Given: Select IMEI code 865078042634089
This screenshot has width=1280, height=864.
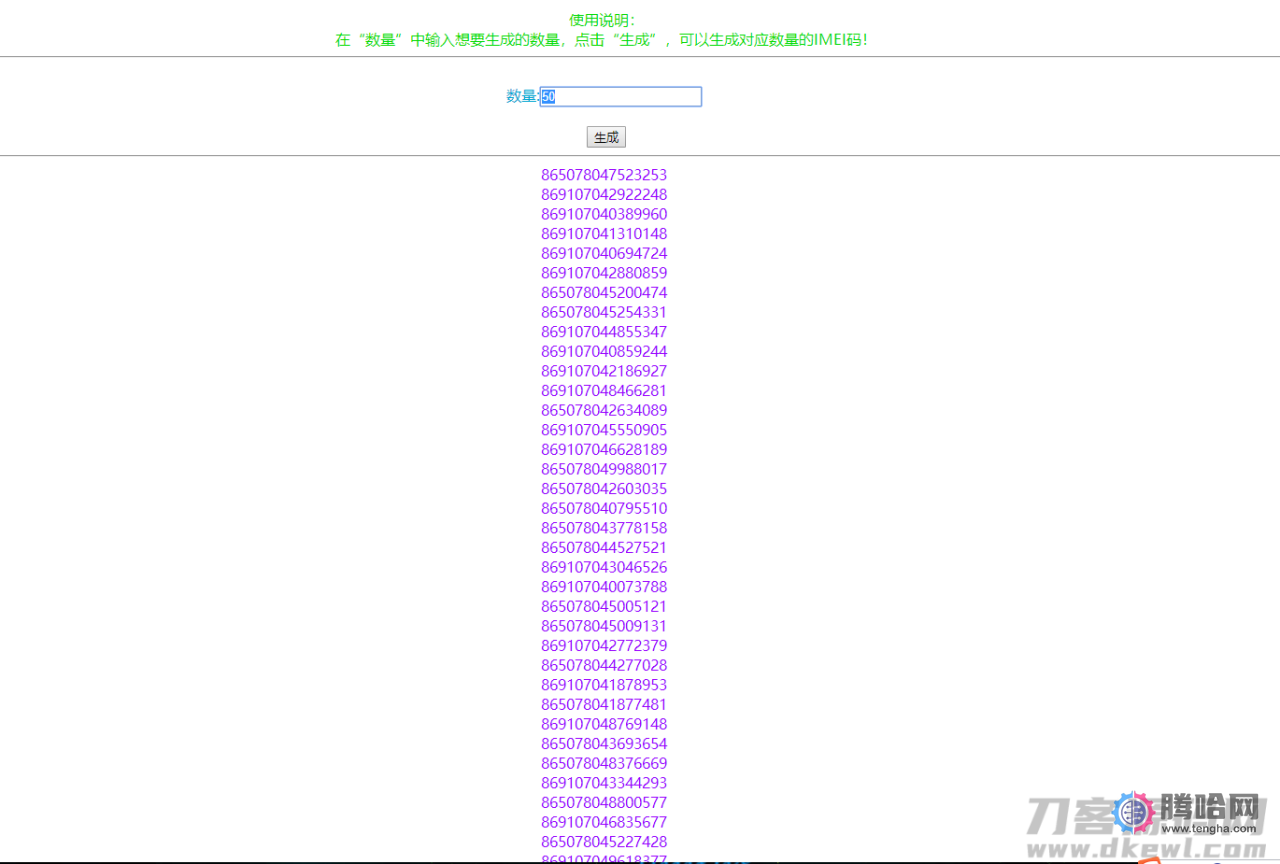Looking at the screenshot, I should tap(604, 410).
